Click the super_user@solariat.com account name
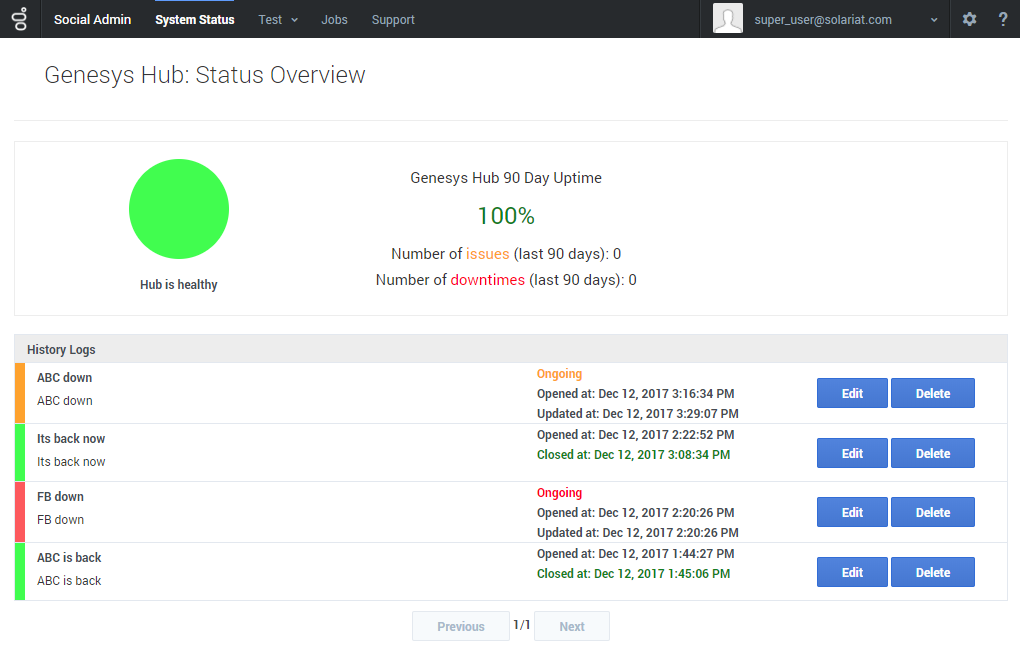Screen dimensions: 1020x651 (823, 20)
